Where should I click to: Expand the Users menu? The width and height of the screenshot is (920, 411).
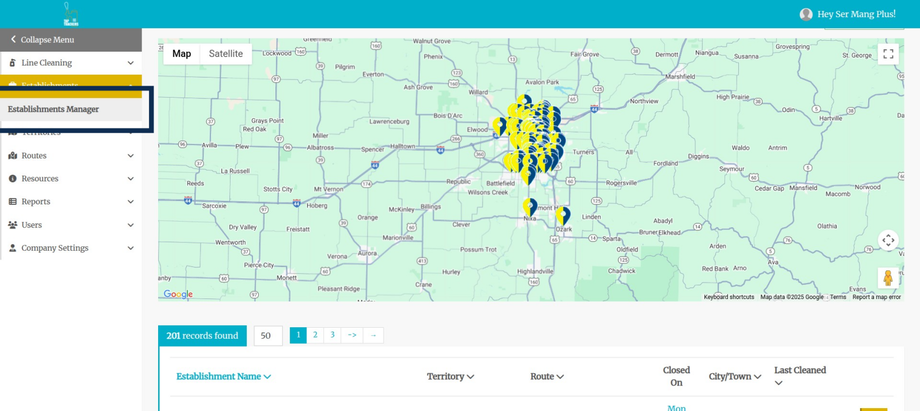(130, 225)
